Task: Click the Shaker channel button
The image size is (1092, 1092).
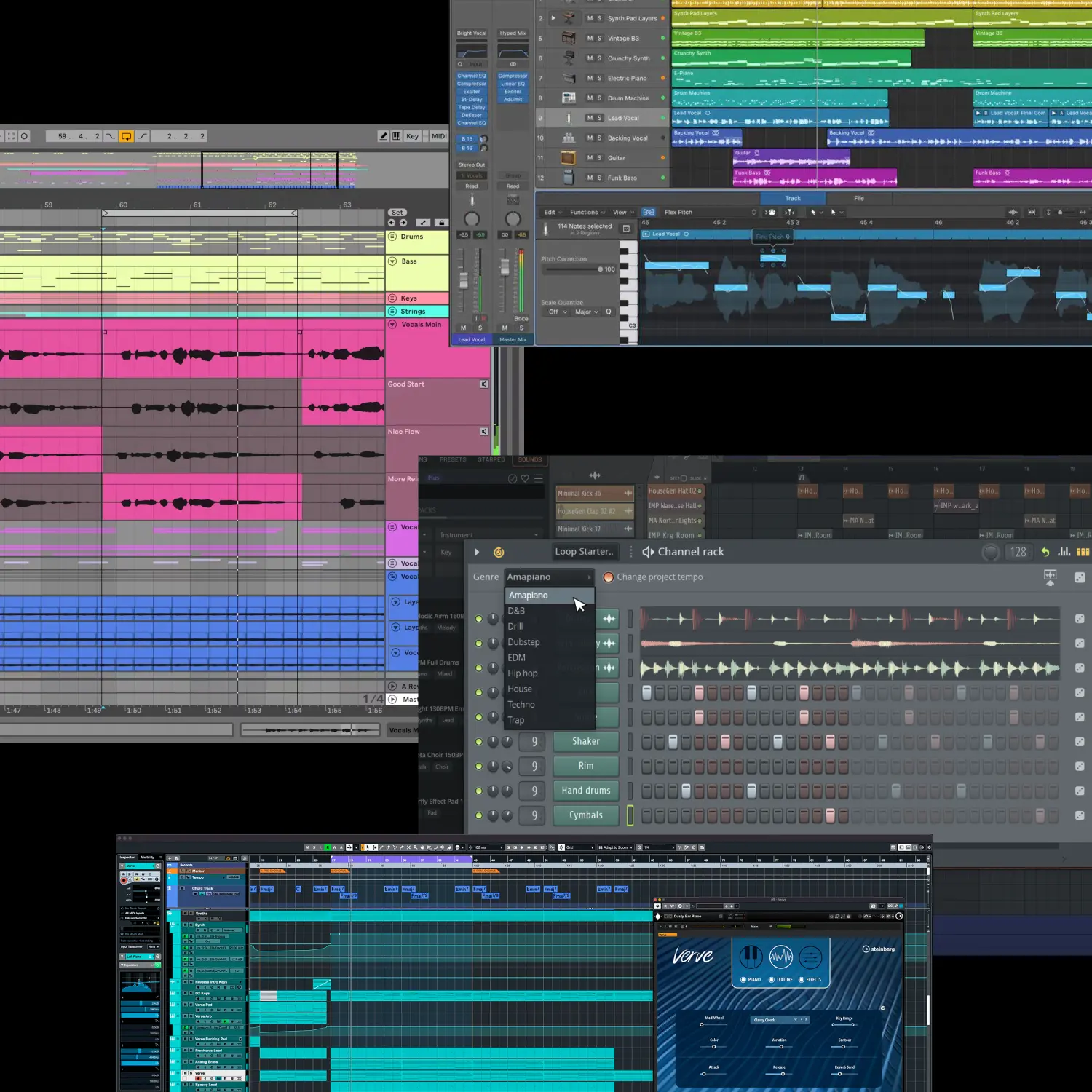Action: point(585,741)
